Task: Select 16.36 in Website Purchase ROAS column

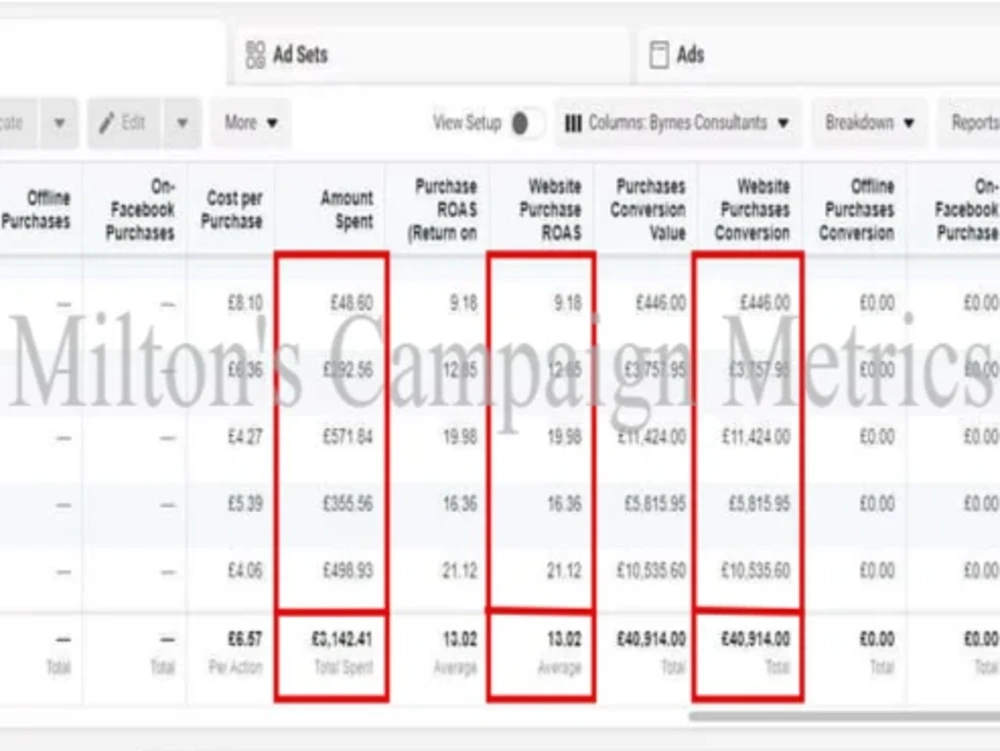Action: (x=564, y=504)
